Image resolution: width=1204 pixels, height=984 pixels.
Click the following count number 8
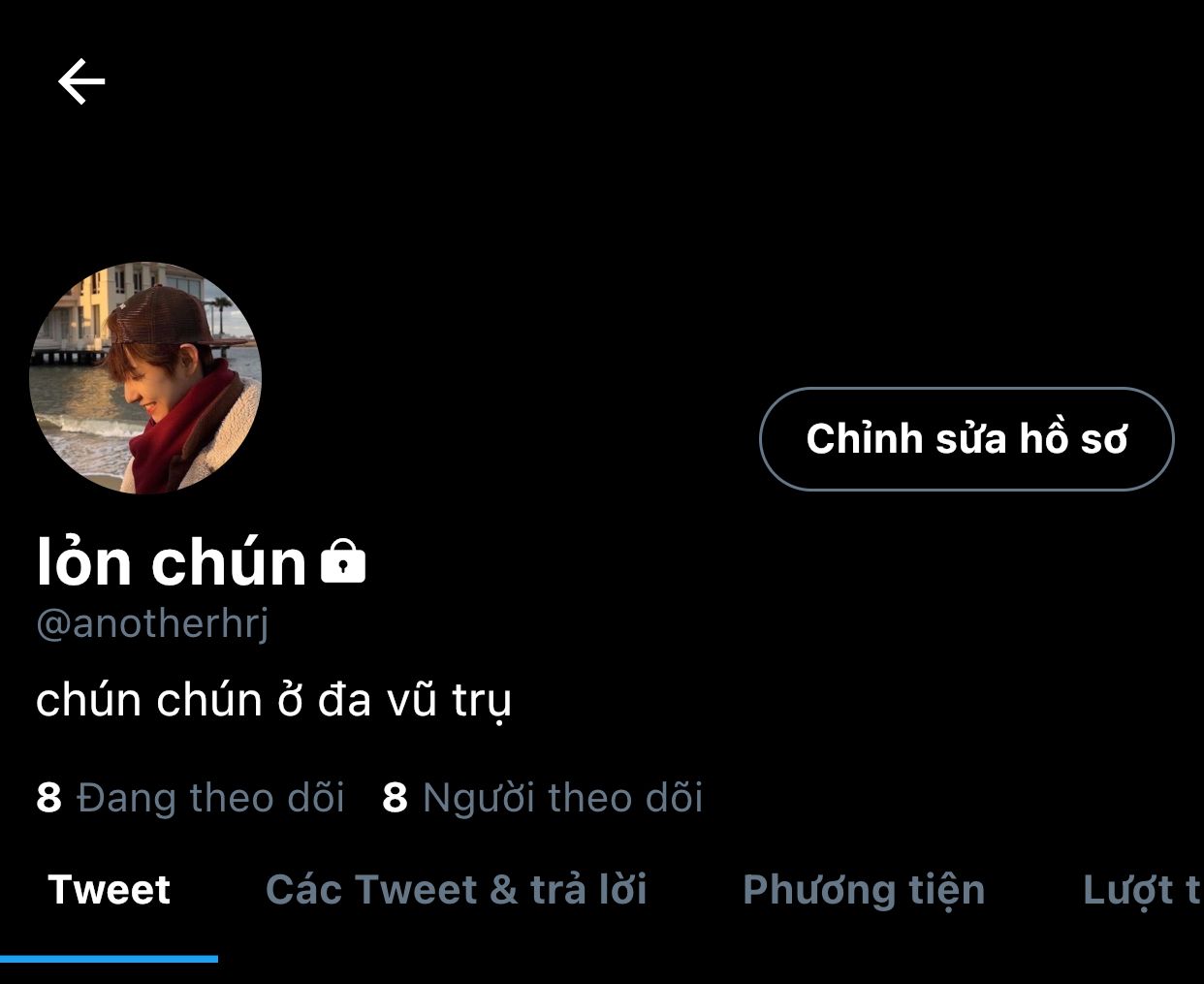pyautogui.click(x=48, y=799)
